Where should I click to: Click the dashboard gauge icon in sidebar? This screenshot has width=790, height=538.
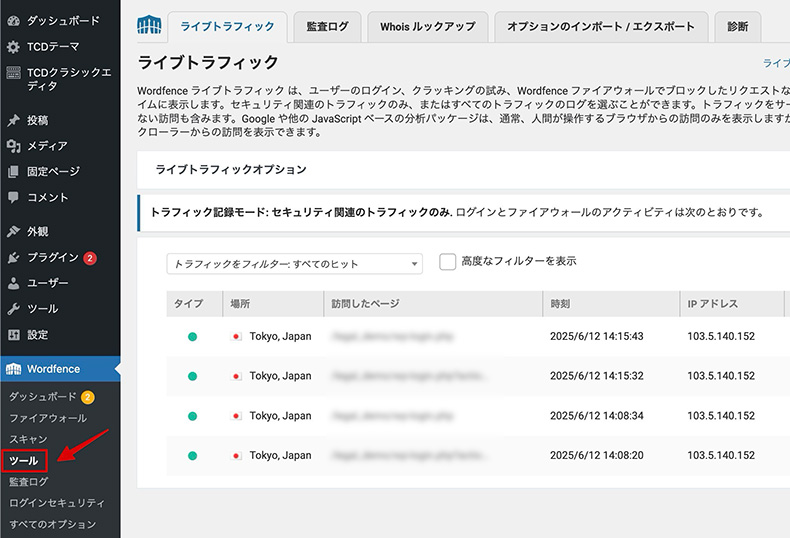[14, 21]
